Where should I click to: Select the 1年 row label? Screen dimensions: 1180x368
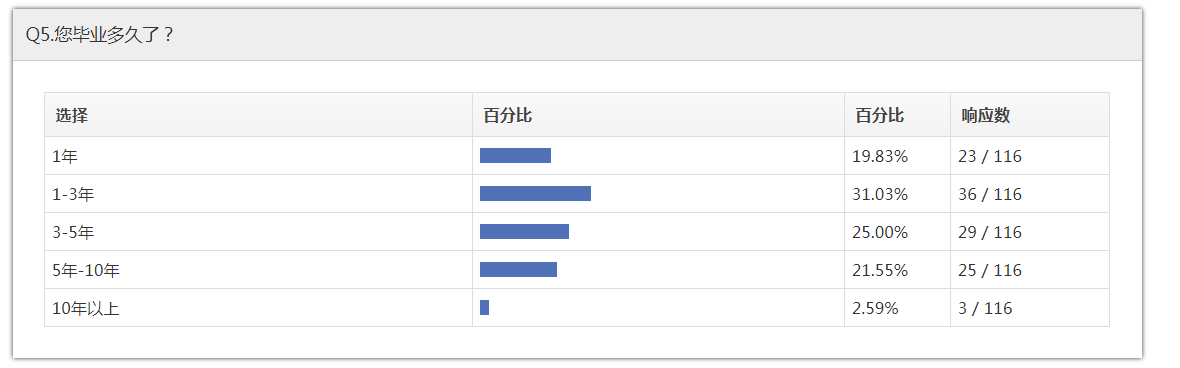pyautogui.click(x=65, y=157)
